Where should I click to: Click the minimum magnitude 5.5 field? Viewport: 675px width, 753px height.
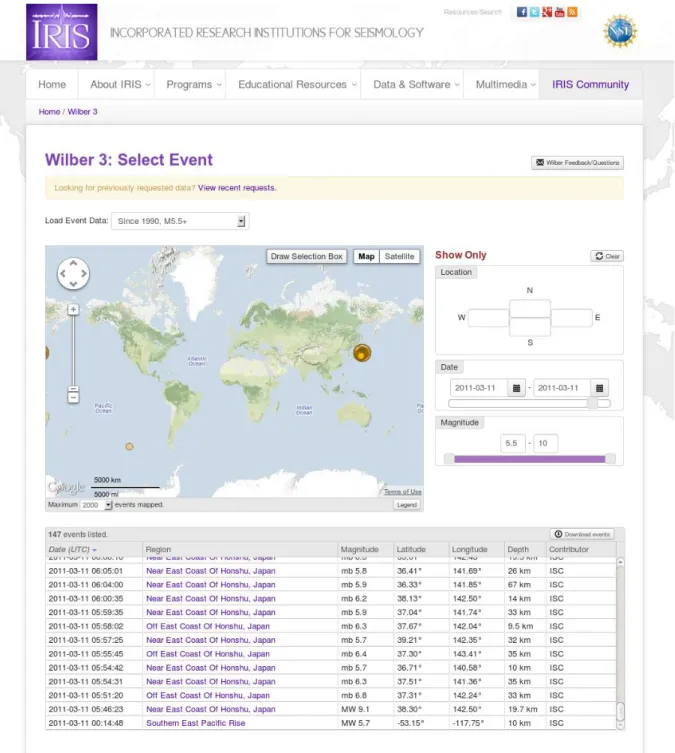coord(513,443)
